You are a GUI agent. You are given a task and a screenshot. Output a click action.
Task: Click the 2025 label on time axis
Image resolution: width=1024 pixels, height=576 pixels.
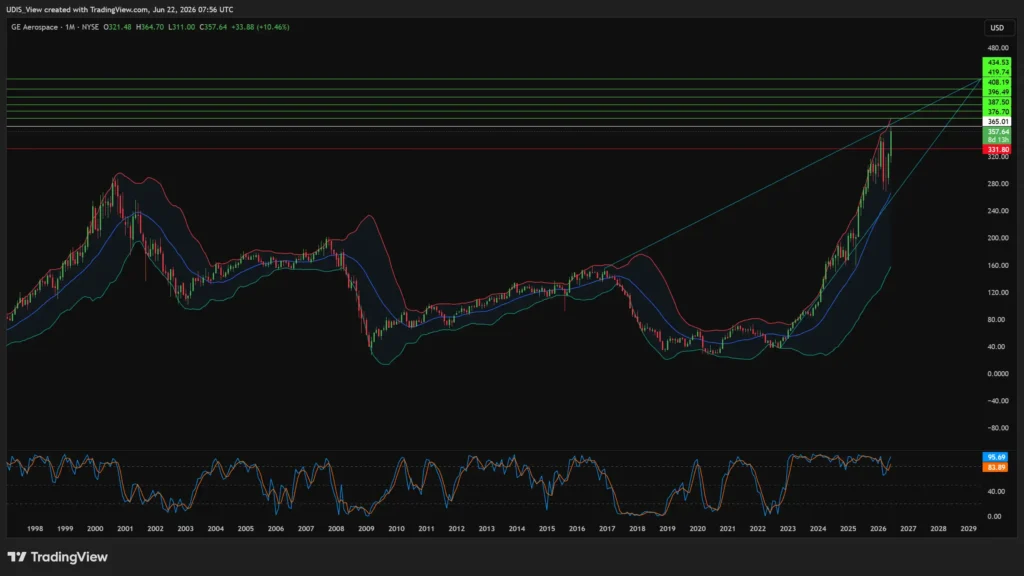pyautogui.click(x=848, y=528)
